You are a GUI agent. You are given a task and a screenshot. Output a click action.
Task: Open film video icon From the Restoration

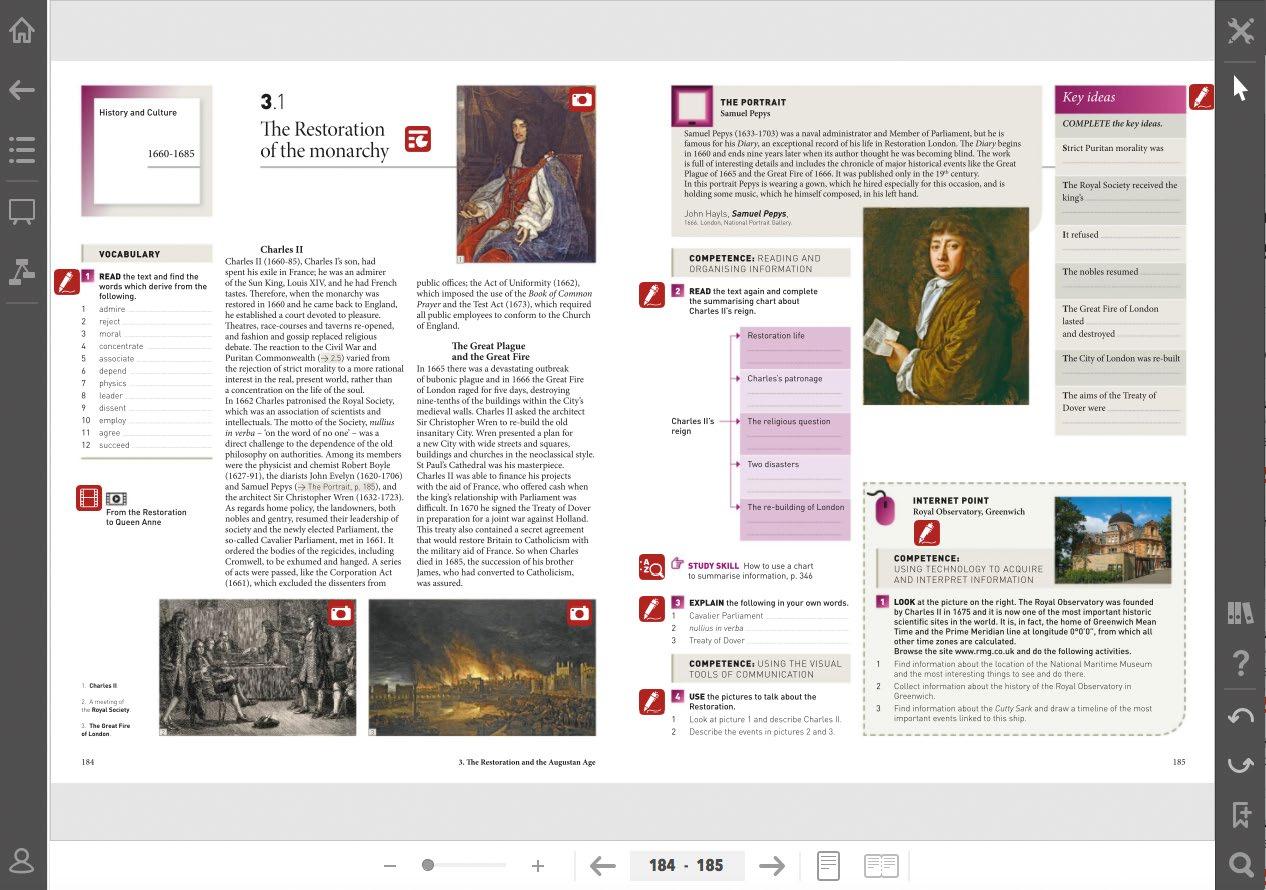click(x=89, y=498)
